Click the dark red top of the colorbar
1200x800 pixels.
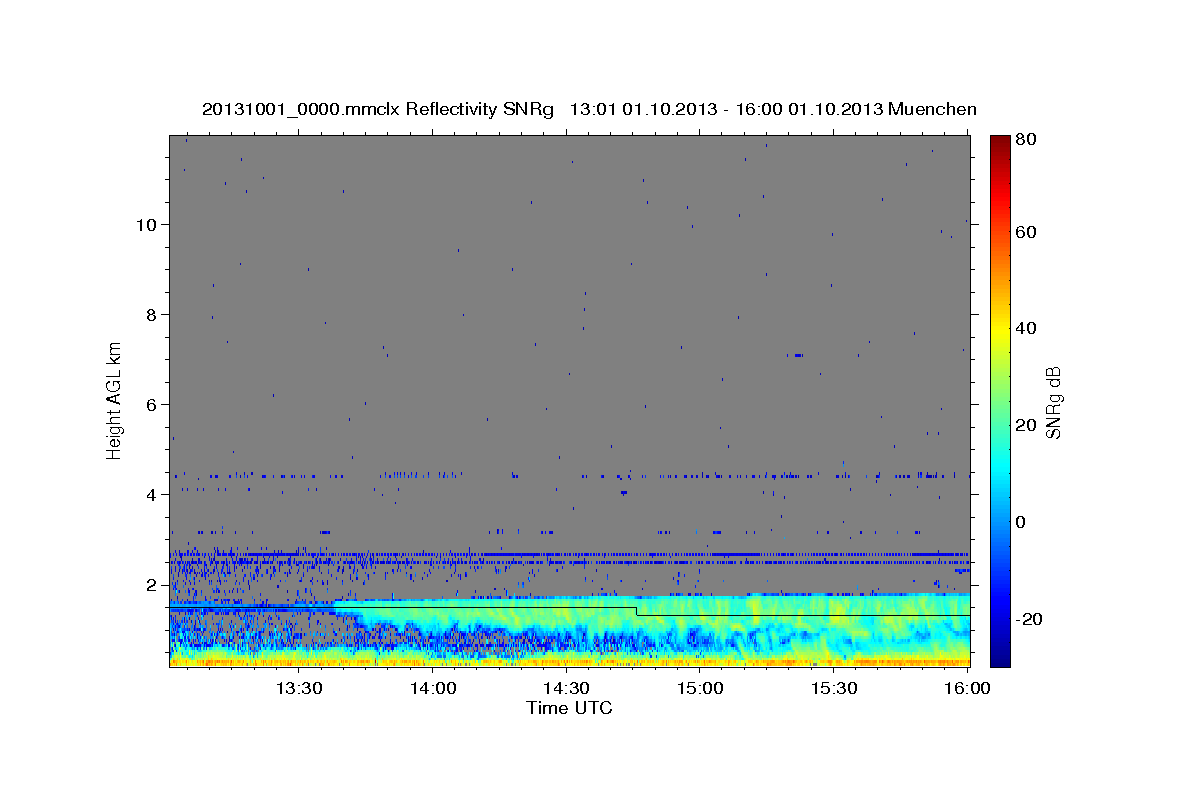point(1000,143)
